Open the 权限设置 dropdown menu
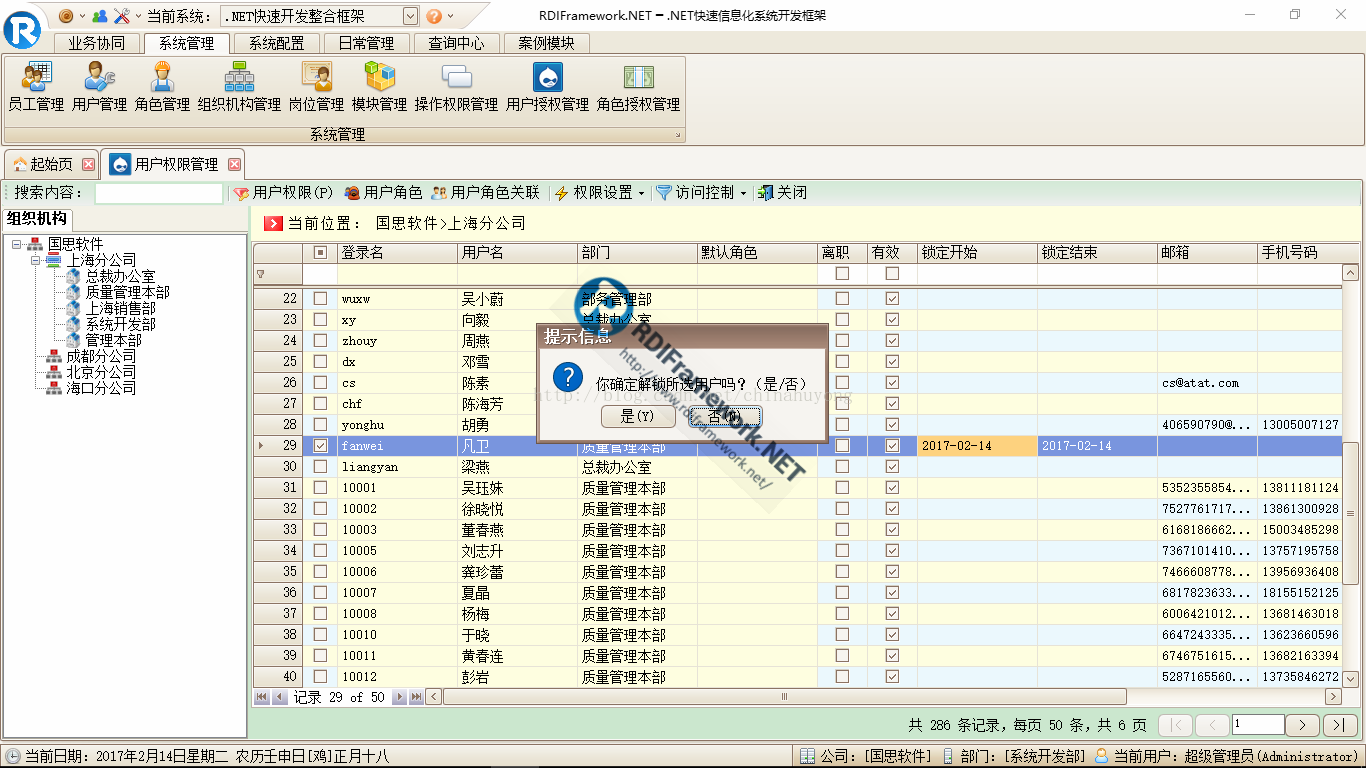Image resolution: width=1366 pixels, height=768 pixels. click(600, 193)
